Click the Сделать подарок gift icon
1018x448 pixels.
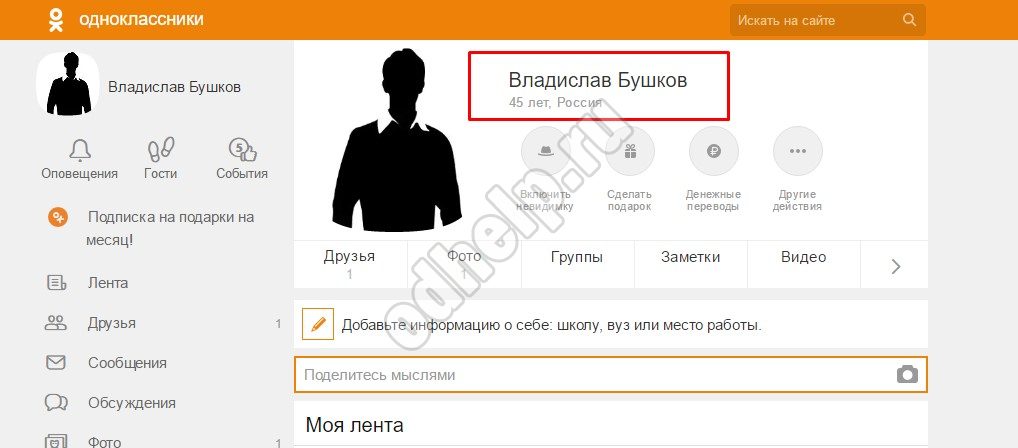[630, 151]
